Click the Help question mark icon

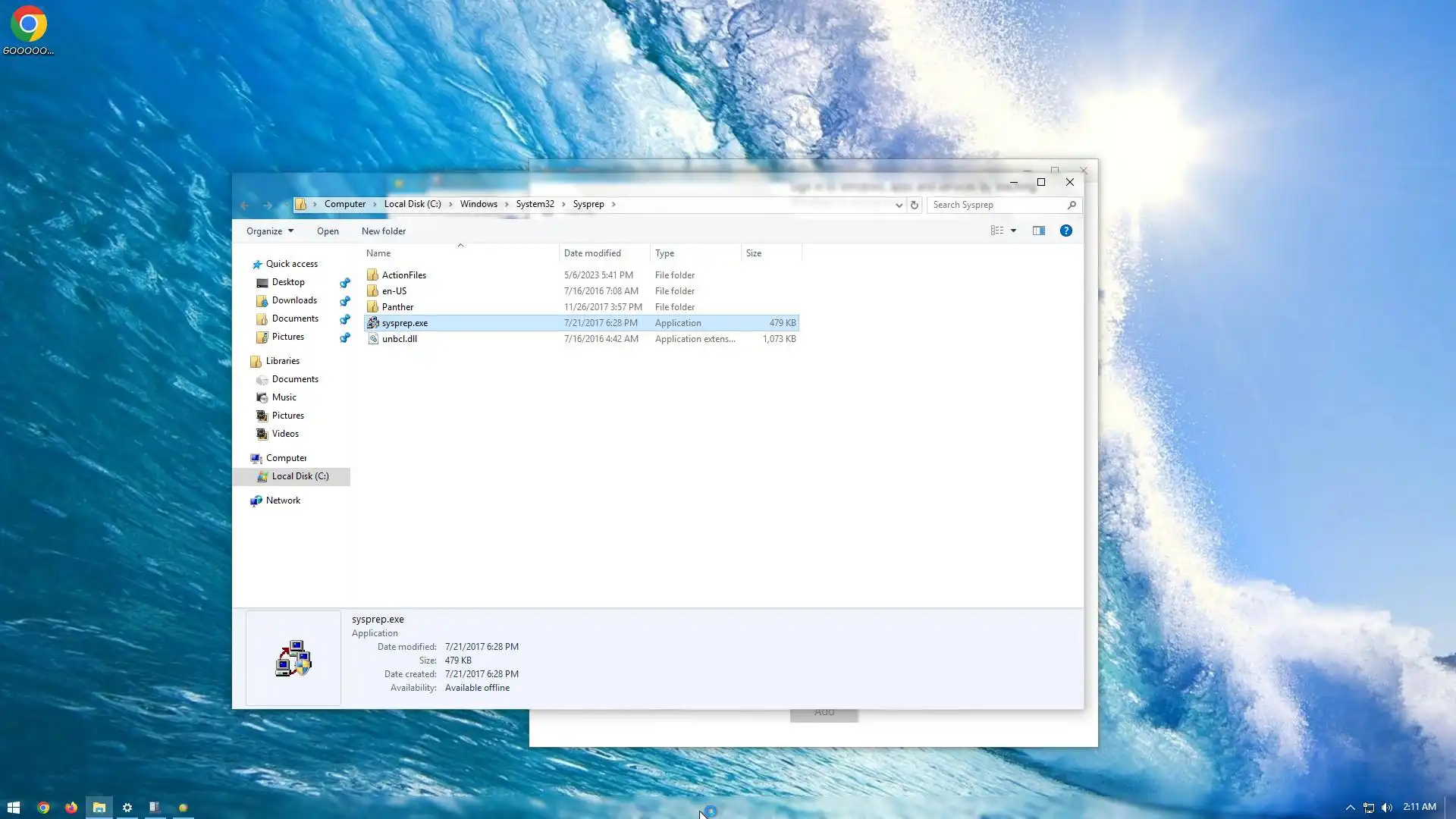pyautogui.click(x=1065, y=231)
